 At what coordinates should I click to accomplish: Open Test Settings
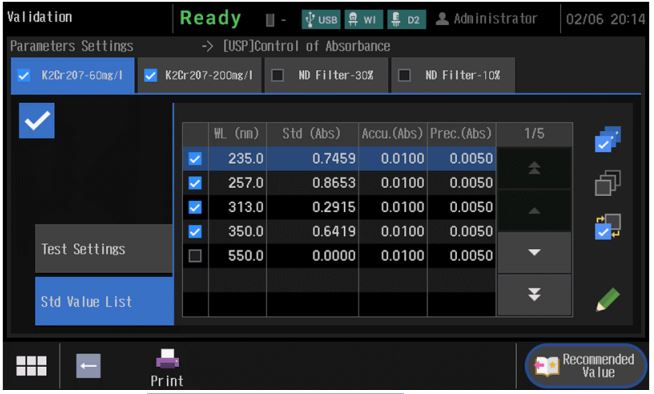click(104, 249)
